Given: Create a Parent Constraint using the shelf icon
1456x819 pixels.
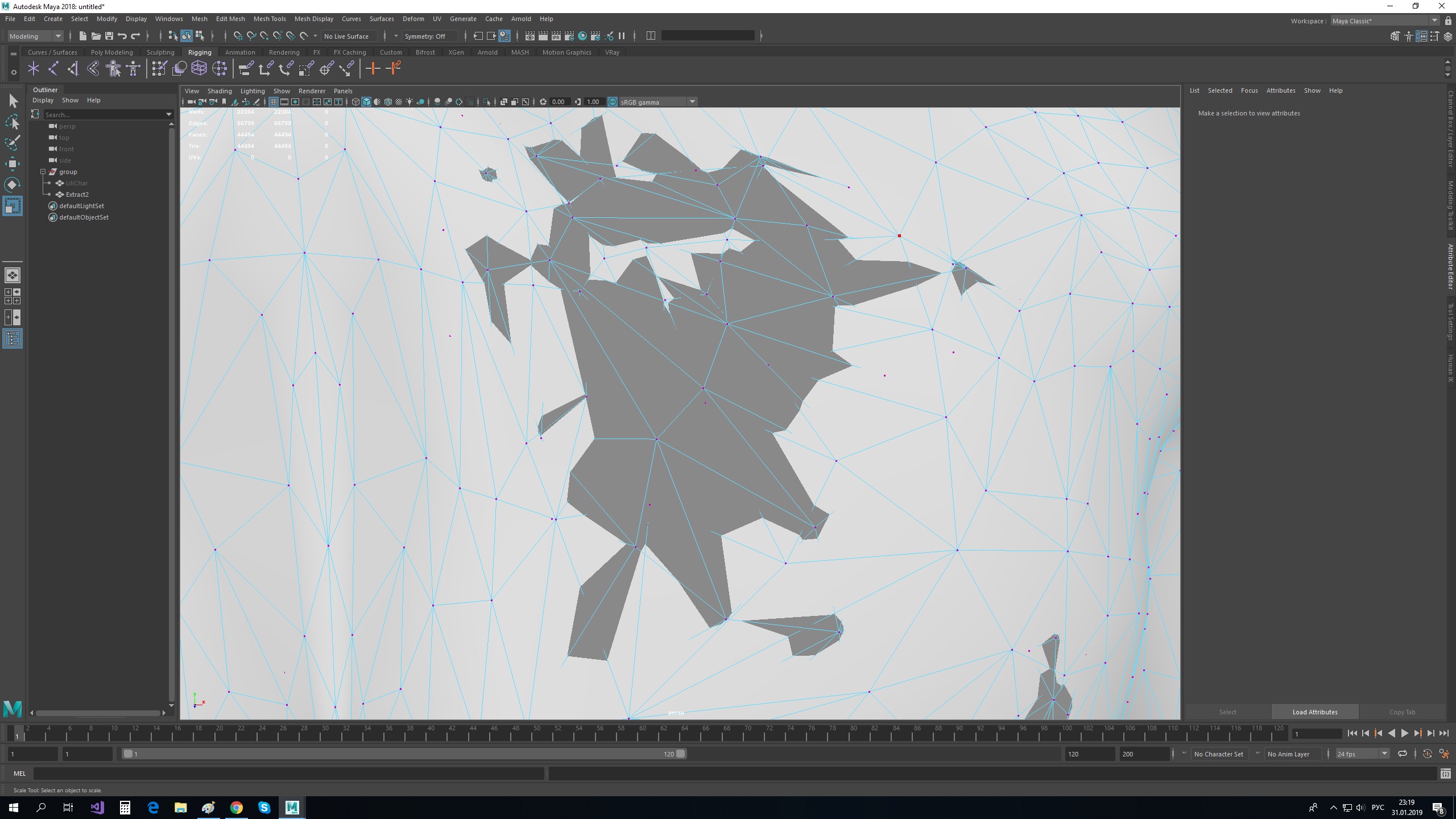Looking at the screenshot, I should [x=245, y=68].
